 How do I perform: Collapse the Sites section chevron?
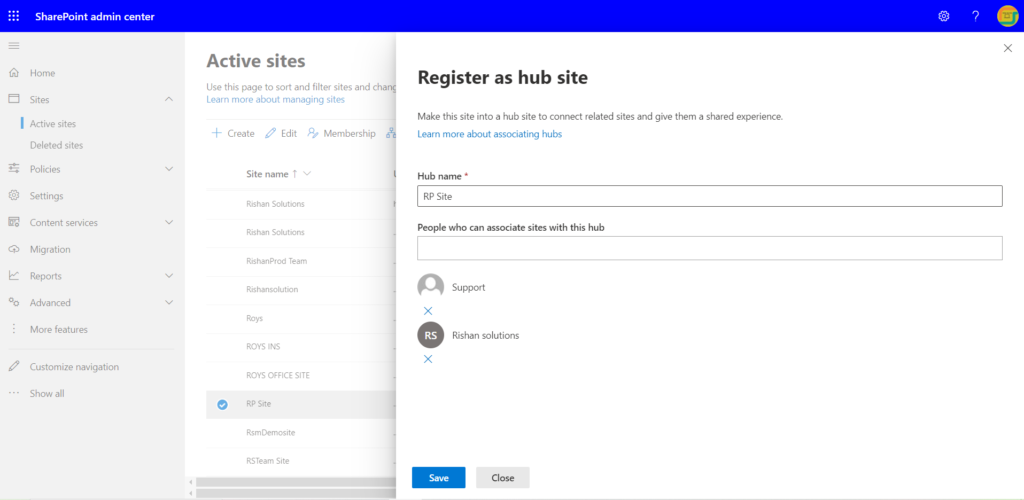169,99
